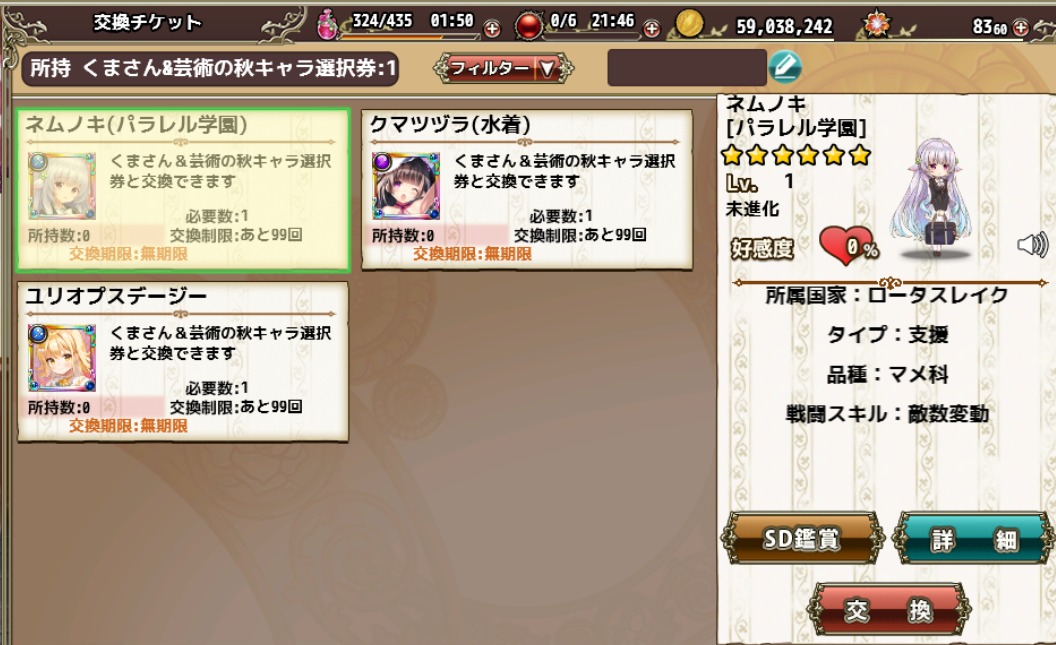The image size is (1056, 645).
Task: Open SD鑑賞 viewer button
Action: 802,539
